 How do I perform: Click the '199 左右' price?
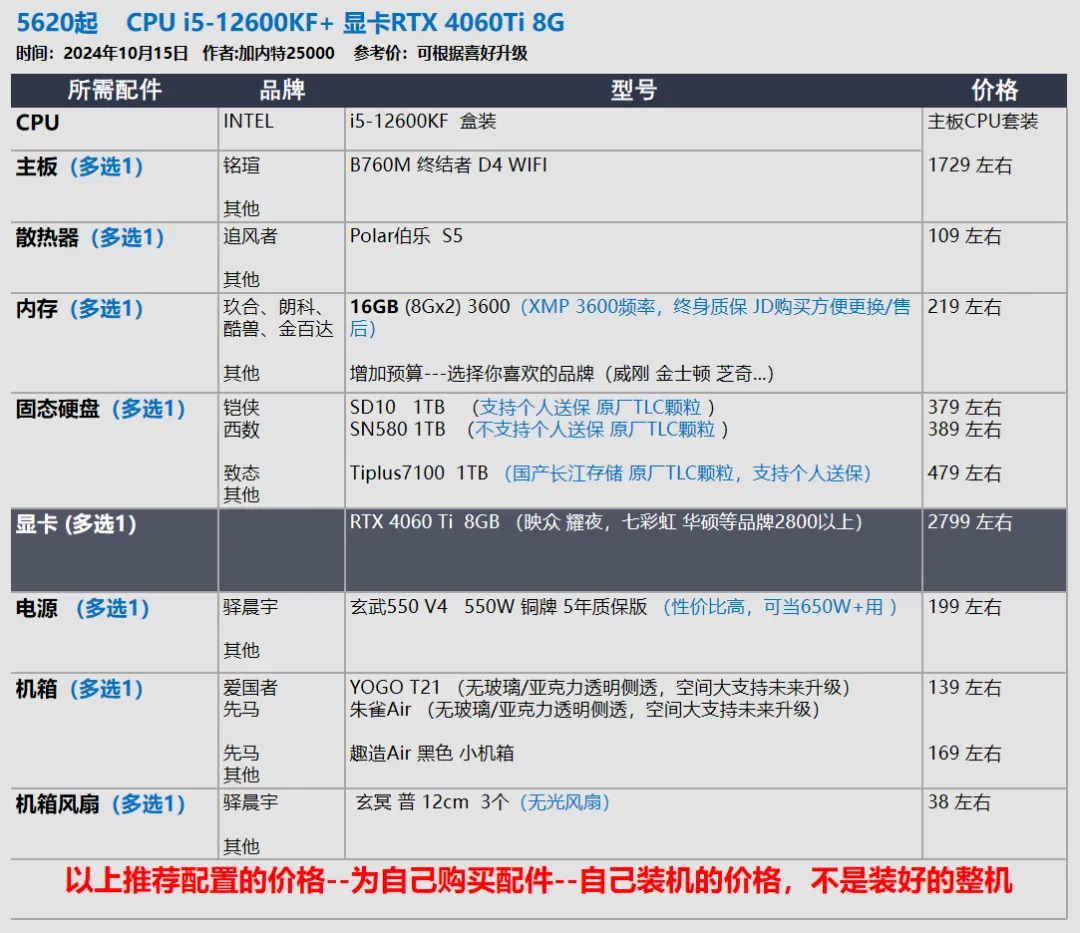[x=964, y=607]
